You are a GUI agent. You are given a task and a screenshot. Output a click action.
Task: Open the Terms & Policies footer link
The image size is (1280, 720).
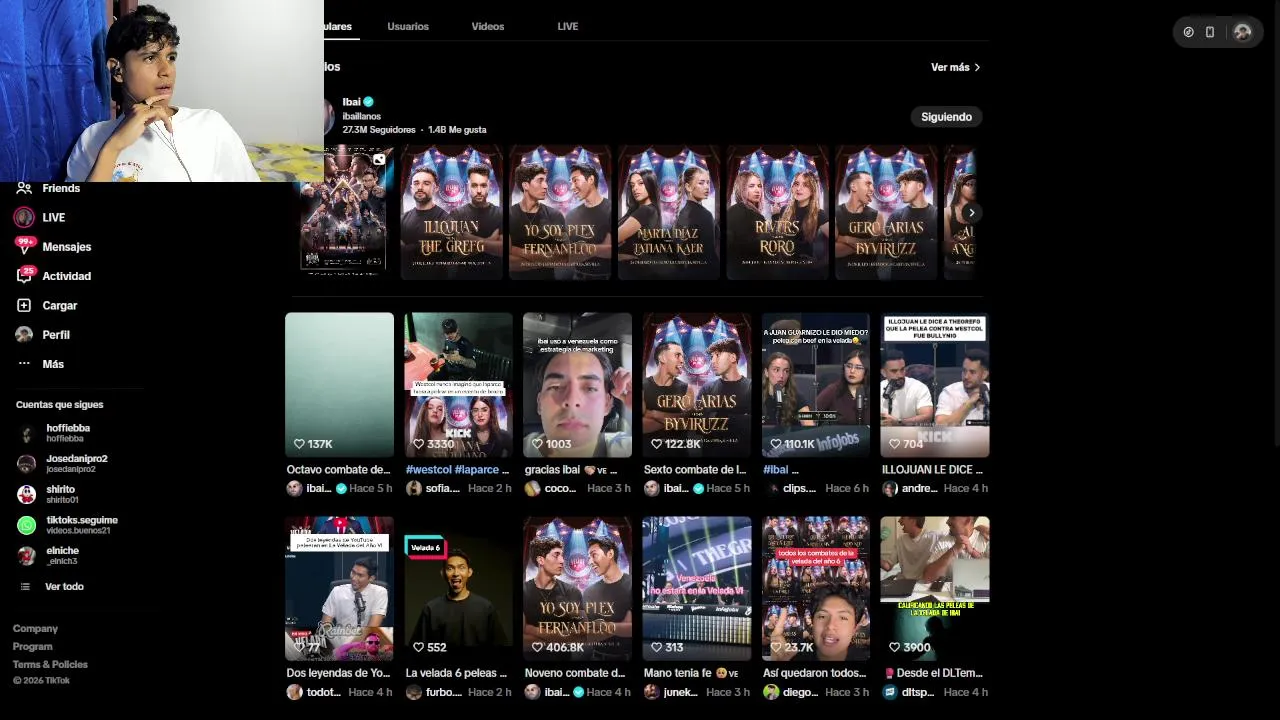(50, 664)
